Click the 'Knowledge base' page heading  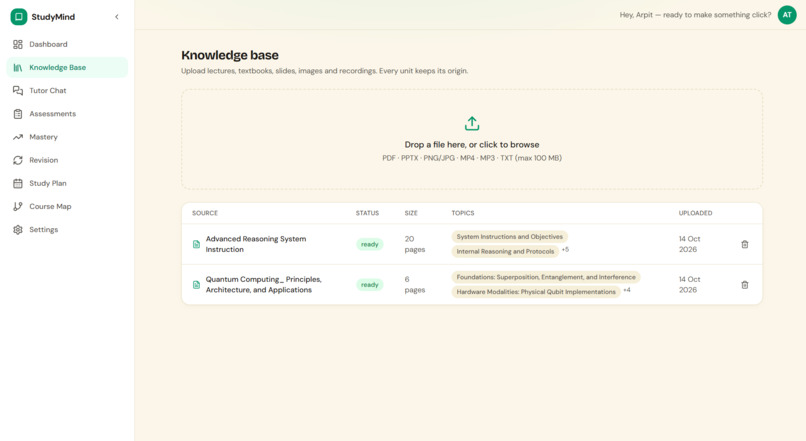click(230, 55)
